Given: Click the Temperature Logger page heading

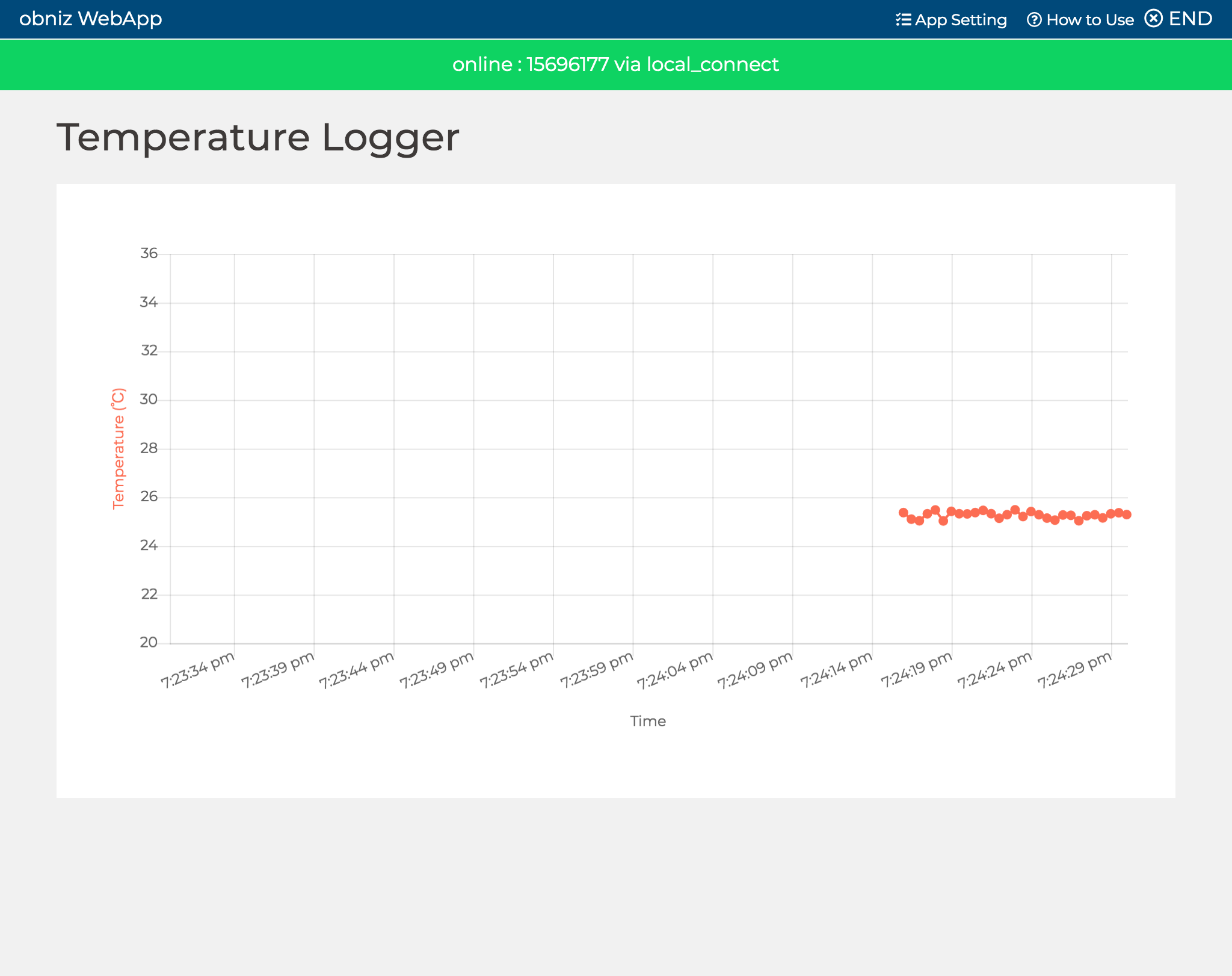Looking at the screenshot, I should point(258,138).
